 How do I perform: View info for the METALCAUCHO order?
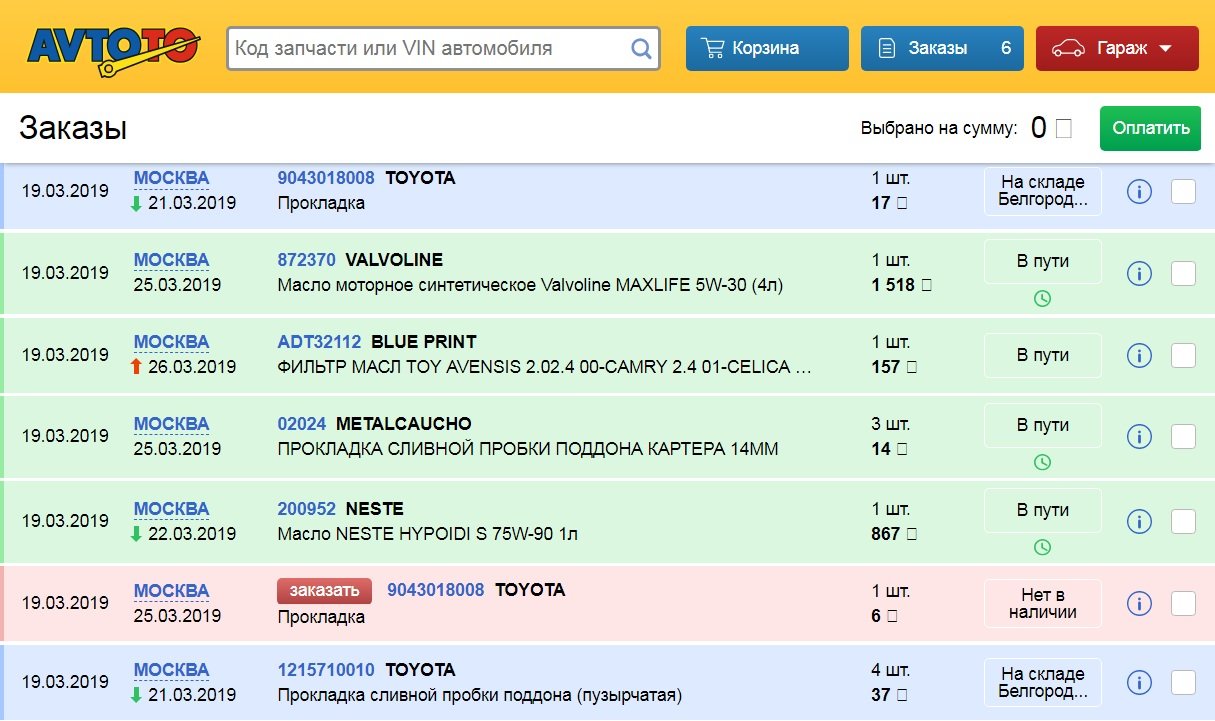pos(1139,437)
